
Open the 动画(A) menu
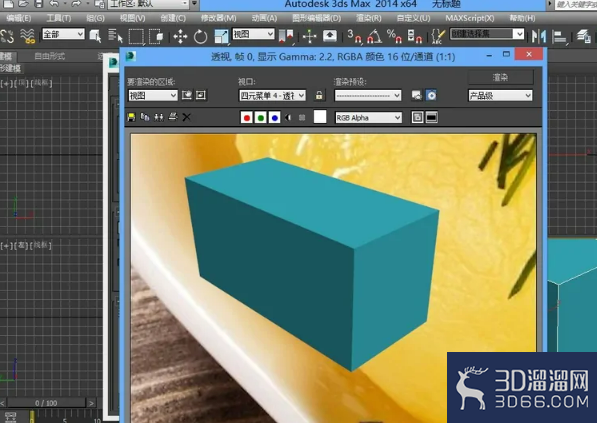coord(264,18)
